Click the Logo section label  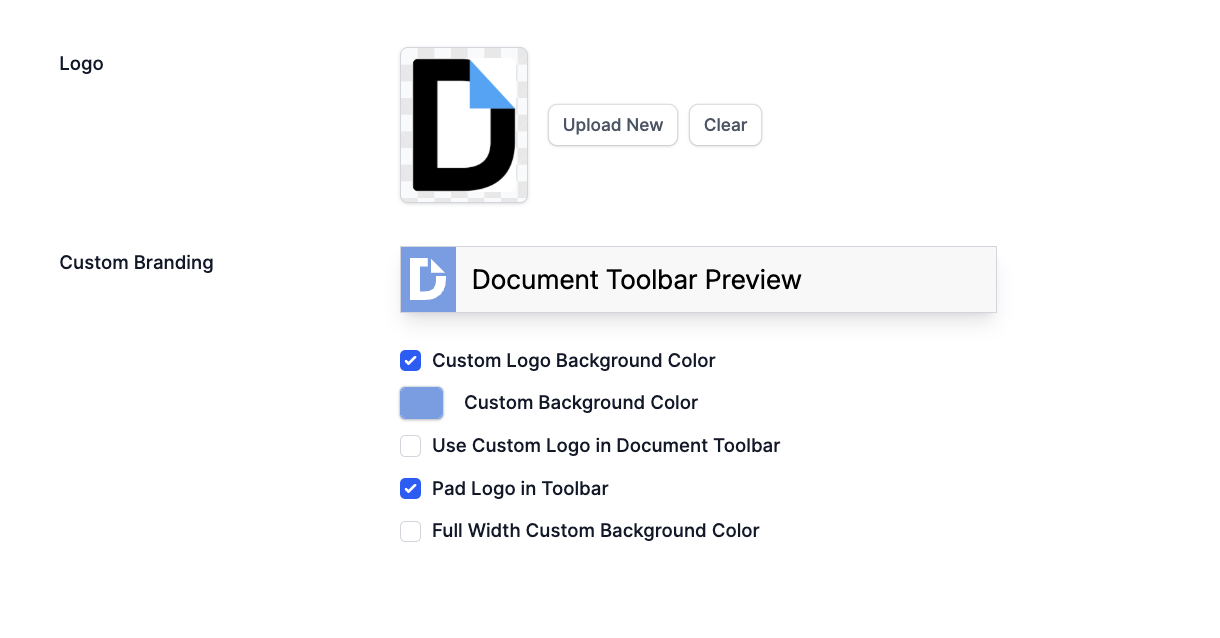coord(81,63)
